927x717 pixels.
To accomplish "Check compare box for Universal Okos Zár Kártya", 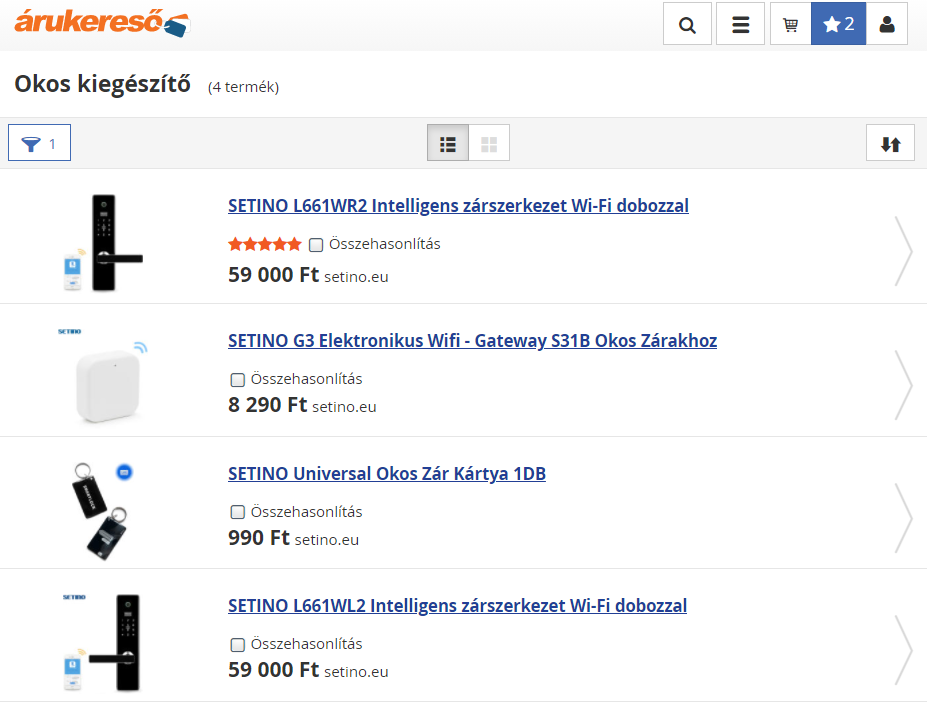I will tap(238, 512).
